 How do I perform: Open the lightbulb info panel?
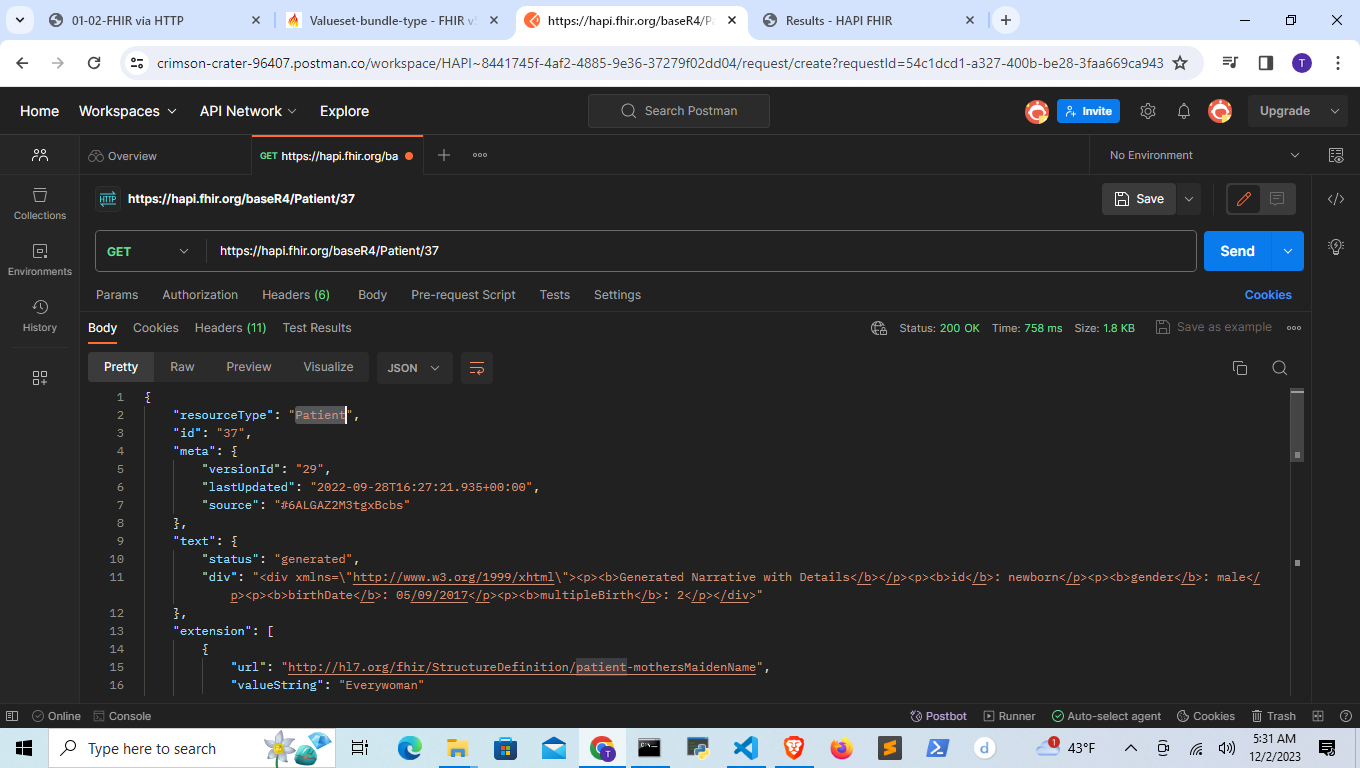[1336, 247]
